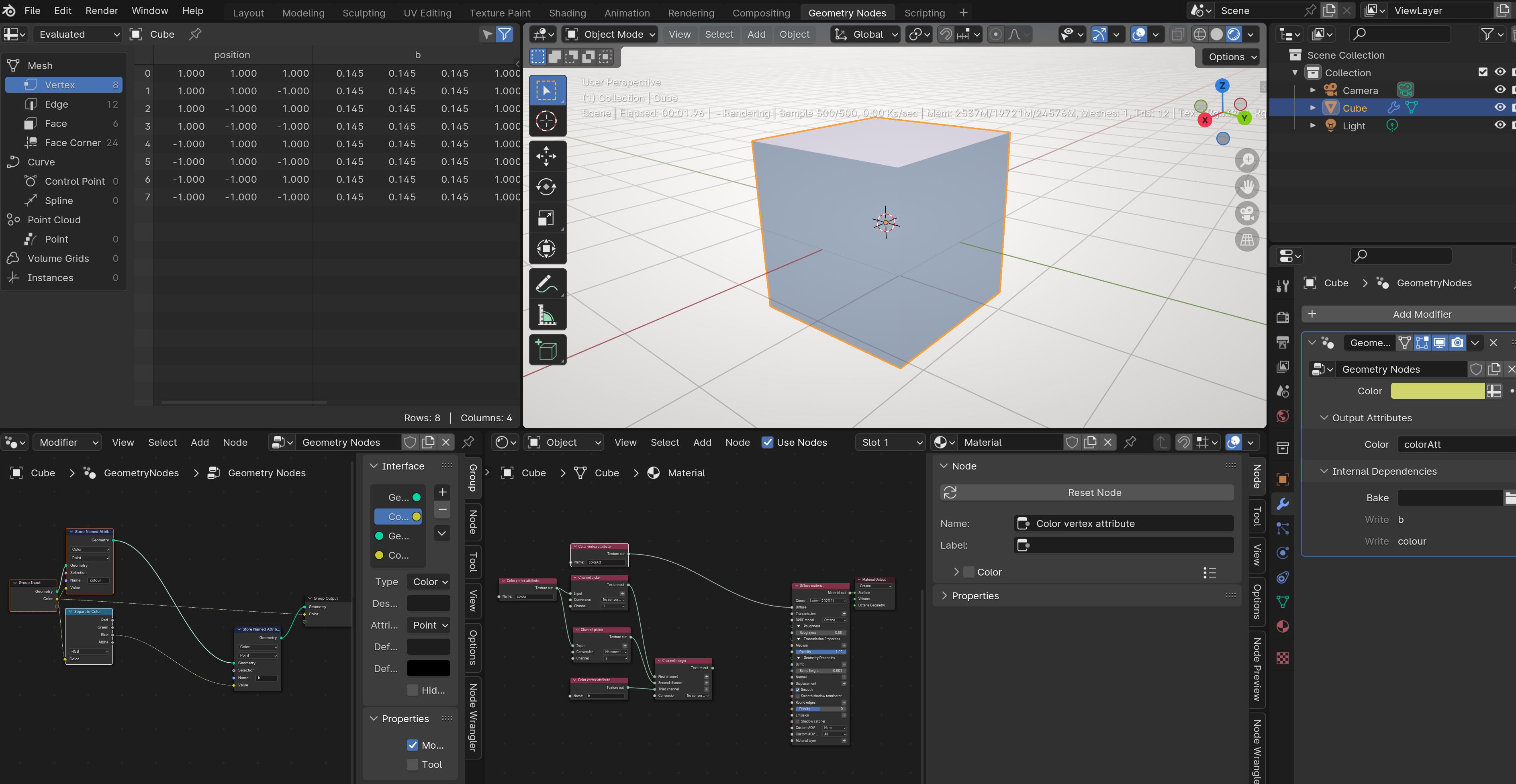Switch to the Shading workspace tab
This screenshot has height=784, width=1516.
pyautogui.click(x=567, y=12)
